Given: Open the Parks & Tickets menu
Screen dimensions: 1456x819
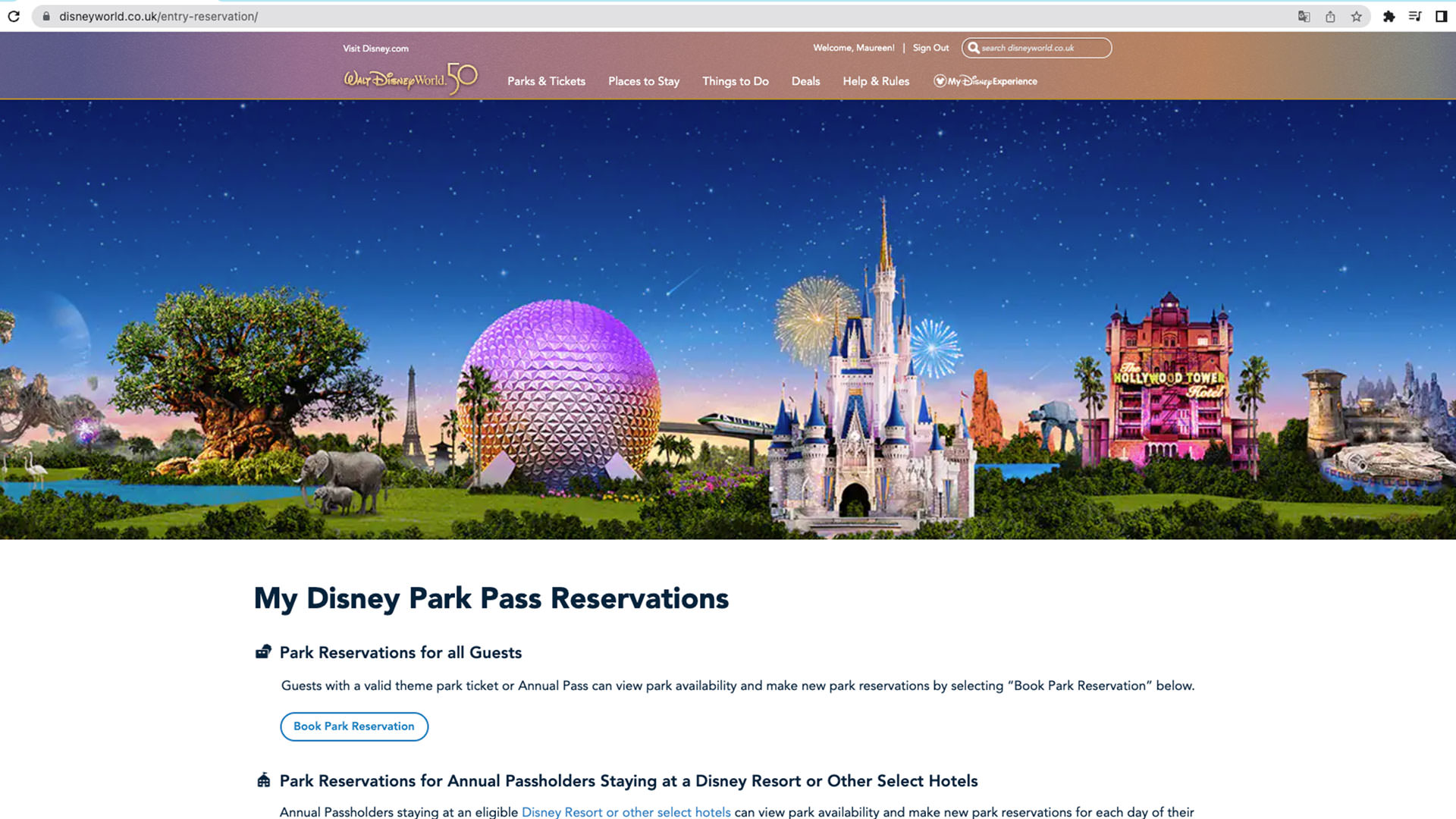Looking at the screenshot, I should pyautogui.click(x=546, y=81).
